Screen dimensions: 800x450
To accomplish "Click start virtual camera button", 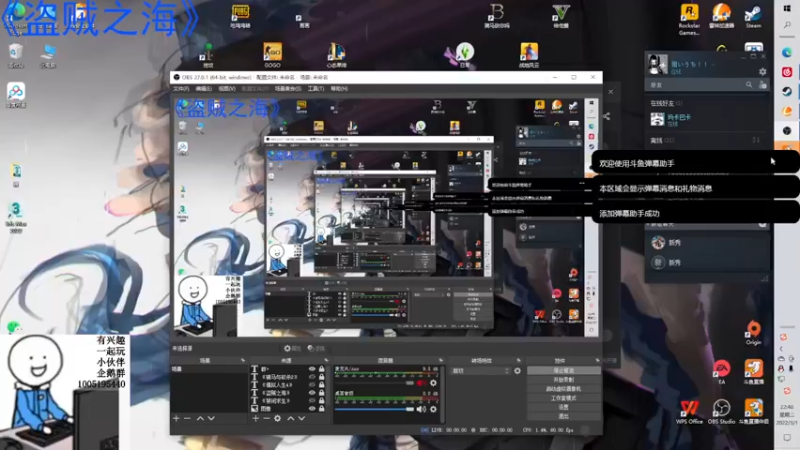I will point(564,389).
